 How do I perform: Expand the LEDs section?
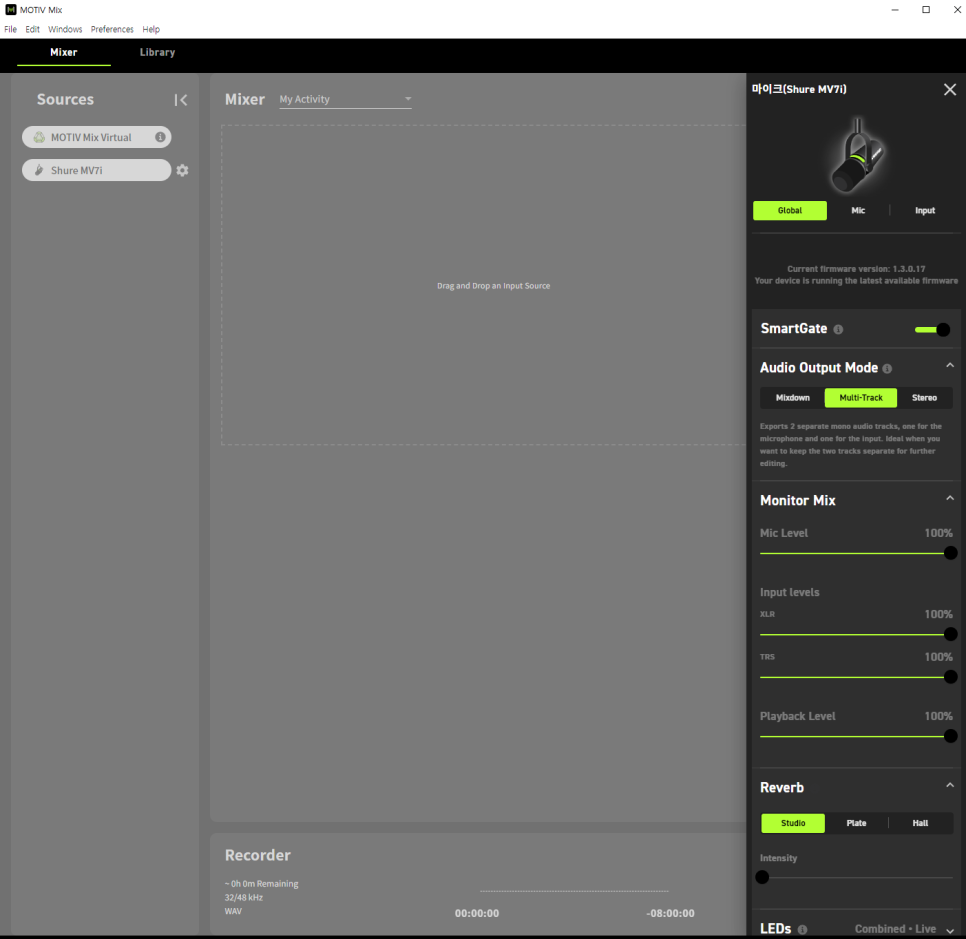(950, 930)
